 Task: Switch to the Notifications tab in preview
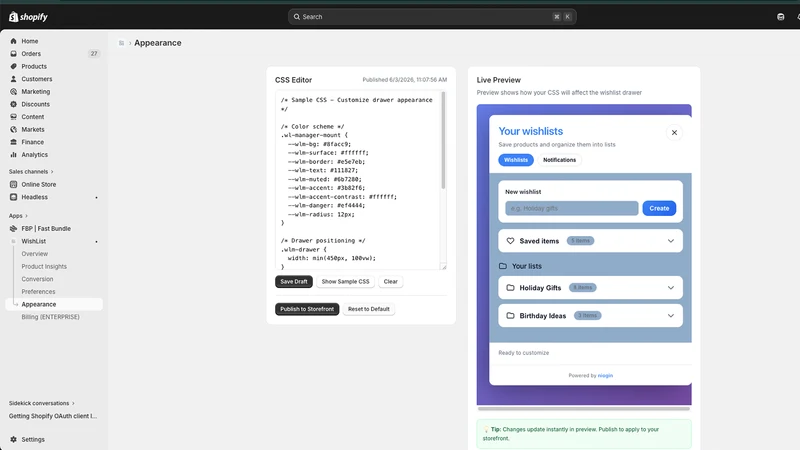point(559,160)
